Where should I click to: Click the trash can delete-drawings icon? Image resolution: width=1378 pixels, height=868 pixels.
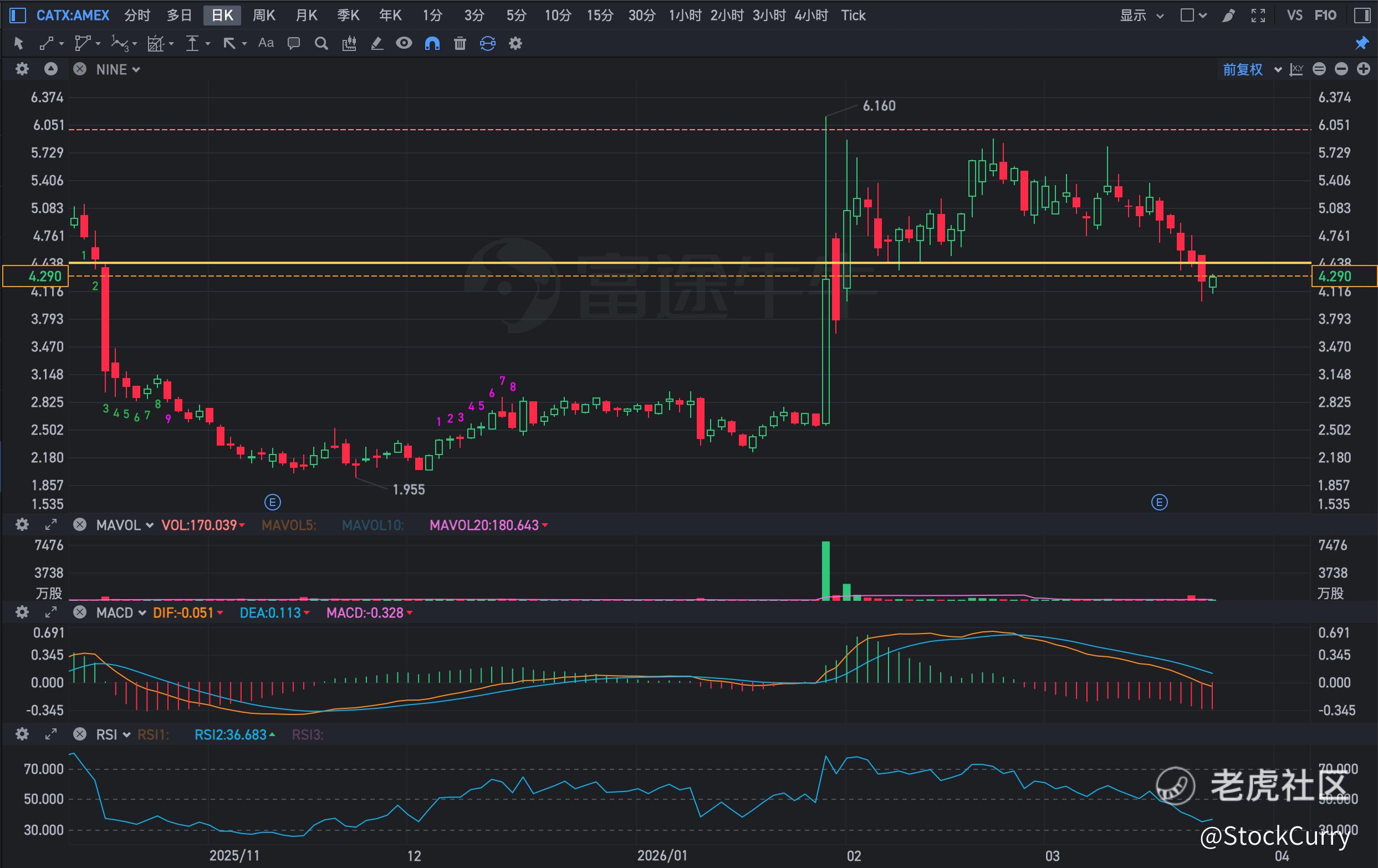point(460,43)
